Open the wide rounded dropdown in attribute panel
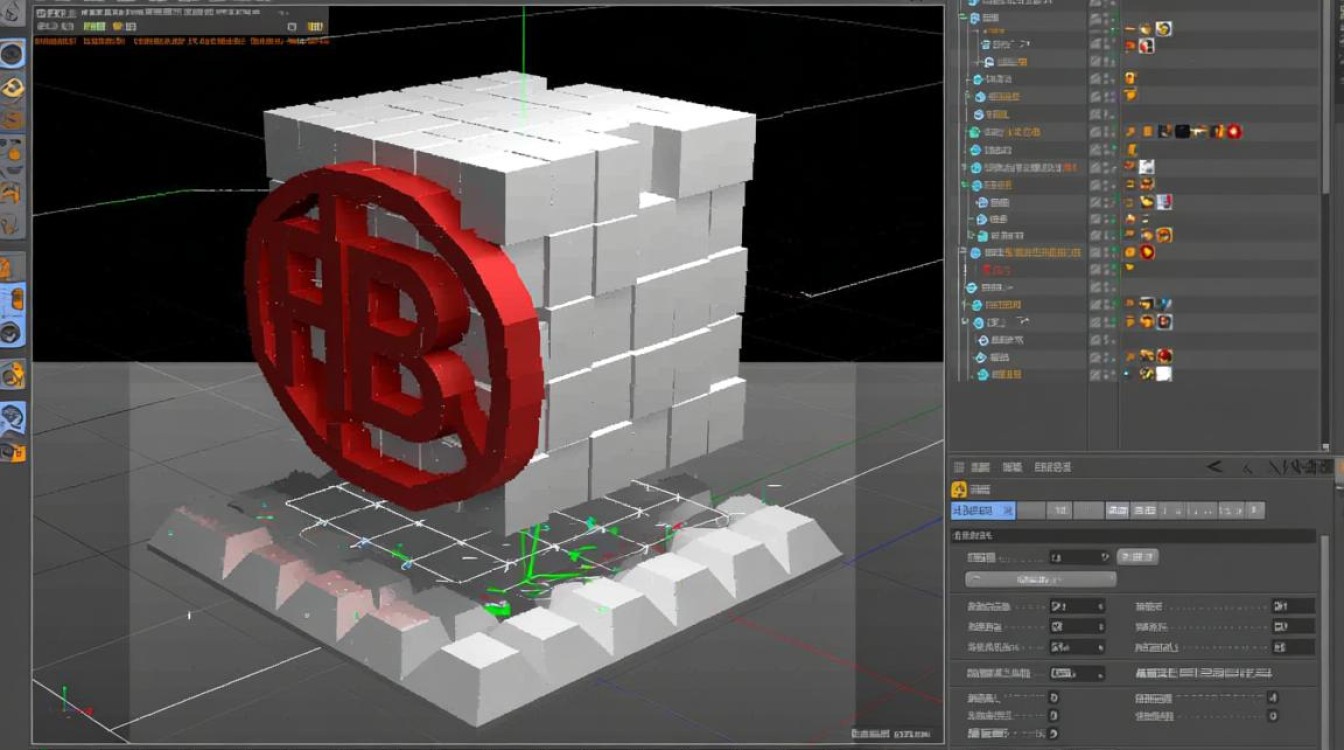Viewport: 1344px width, 750px height. click(x=1040, y=579)
